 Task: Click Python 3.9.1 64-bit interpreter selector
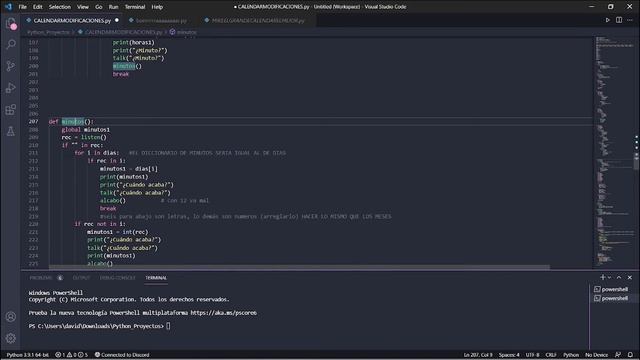[x=27, y=355]
